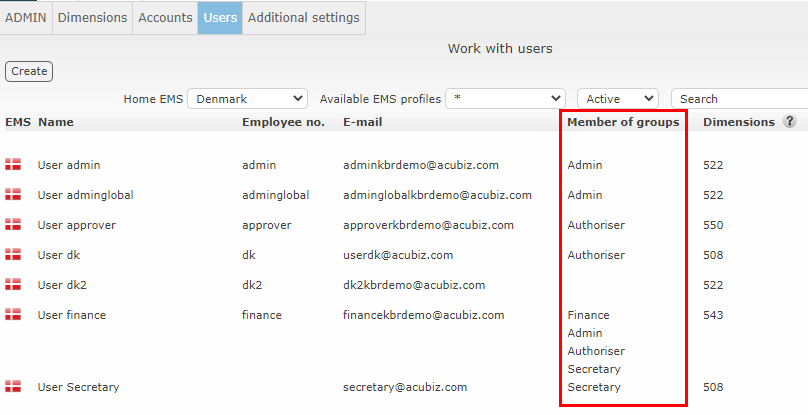Click the Danish flag beside User finance
Viewport: 808px width, 415px height.
(13, 314)
